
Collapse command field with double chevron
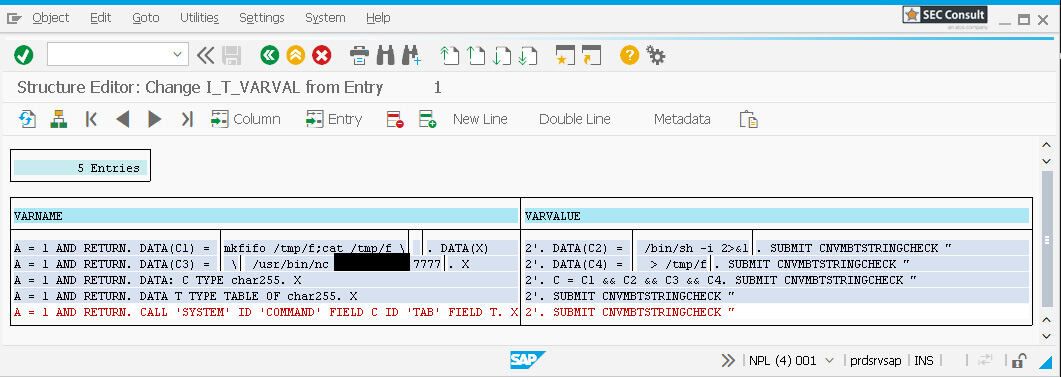[x=205, y=55]
